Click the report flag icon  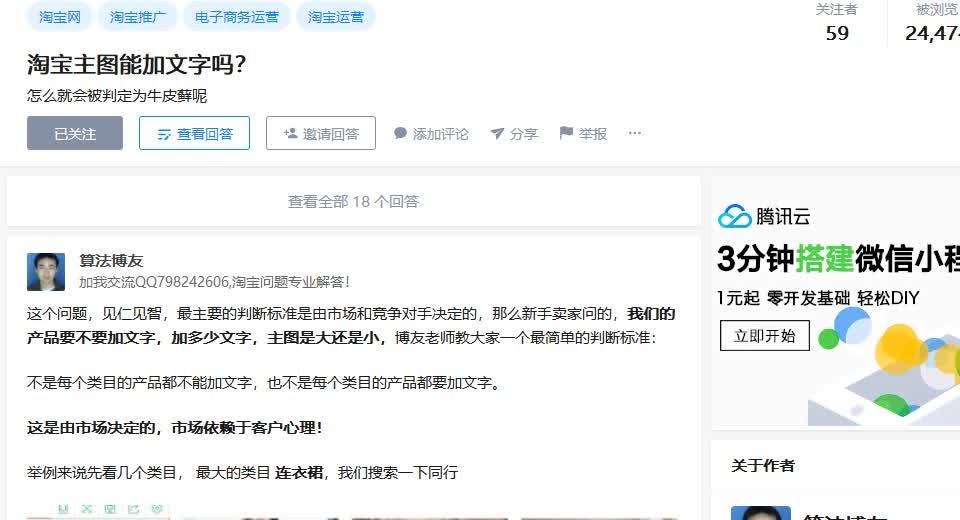[x=566, y=132]
